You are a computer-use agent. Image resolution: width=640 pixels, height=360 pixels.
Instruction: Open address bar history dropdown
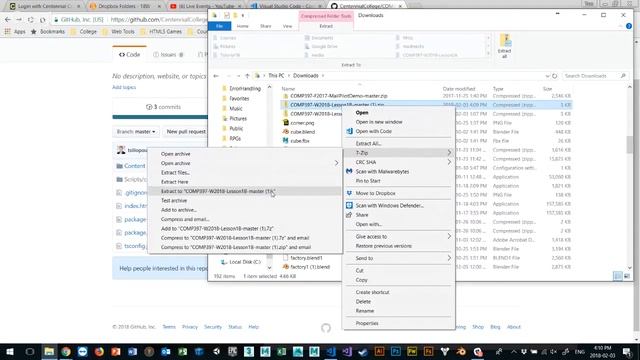pos(547,76)
